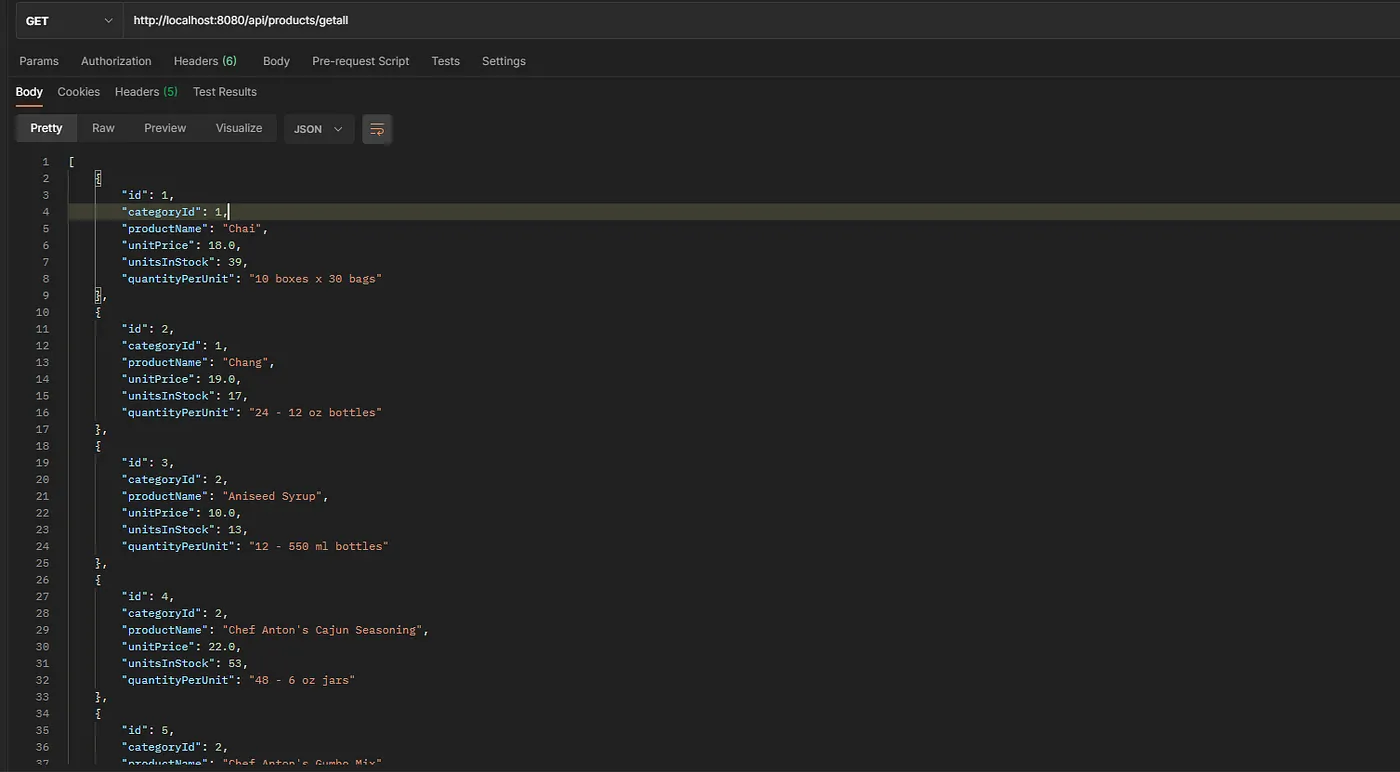1400x772 pixels.
Task: Open the GET method dropdown
Action: 69,20
